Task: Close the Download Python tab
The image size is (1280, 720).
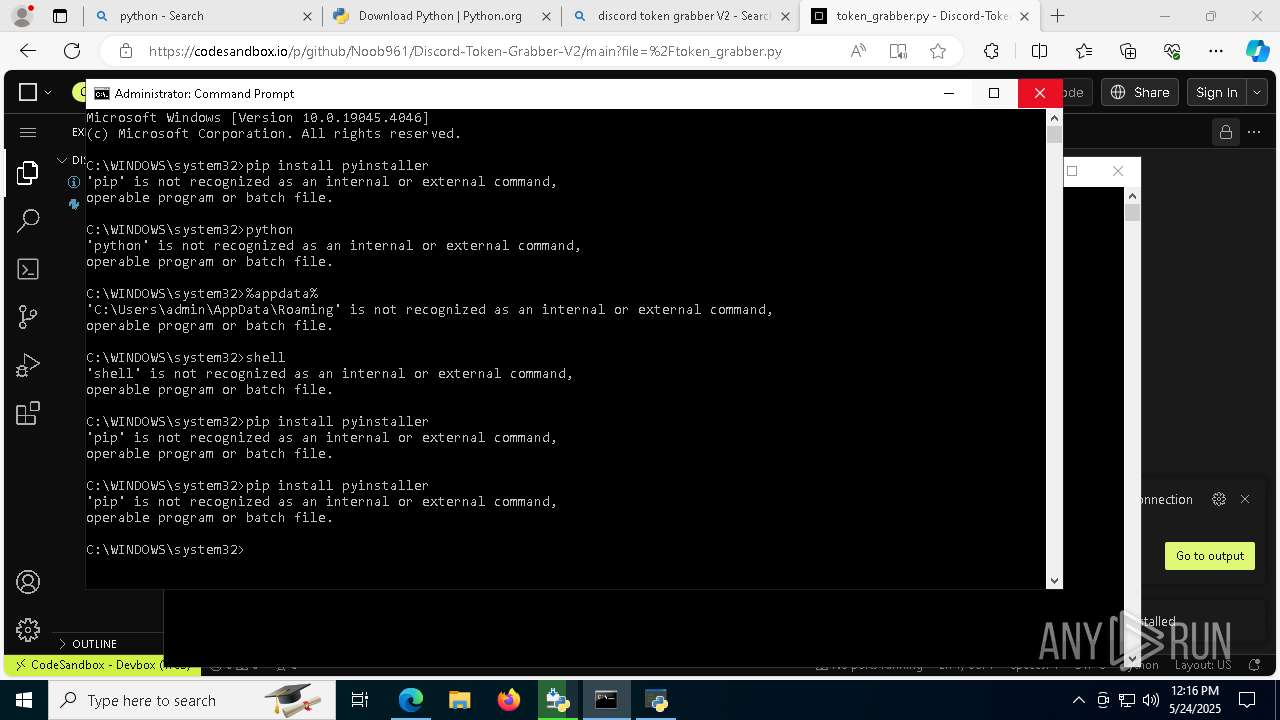Action: click(x=546, y=16)
